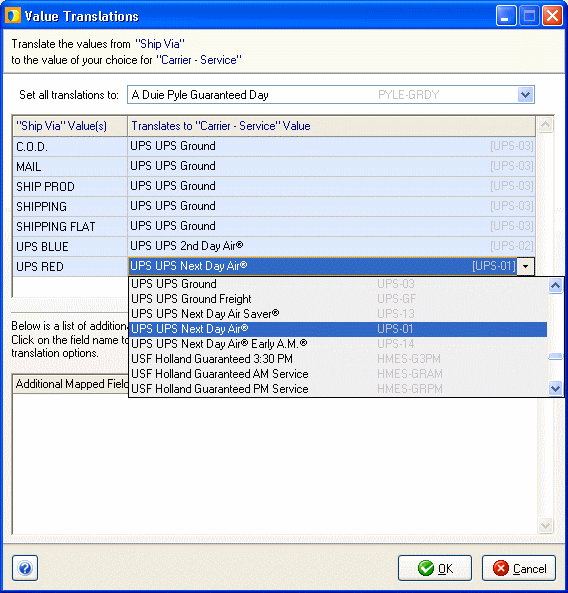Screen dimensions: 568x593
Task: Choose UPS Next Day Air Early A.M. option
Action: click(x=338, y=344)
